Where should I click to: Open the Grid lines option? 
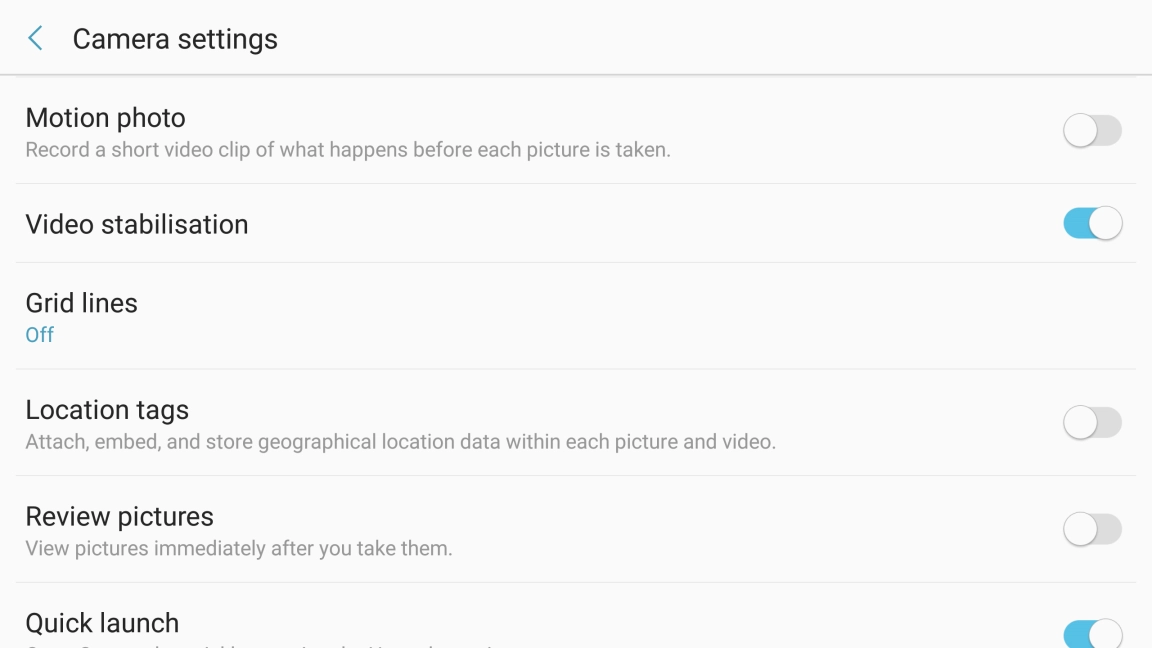82,303
